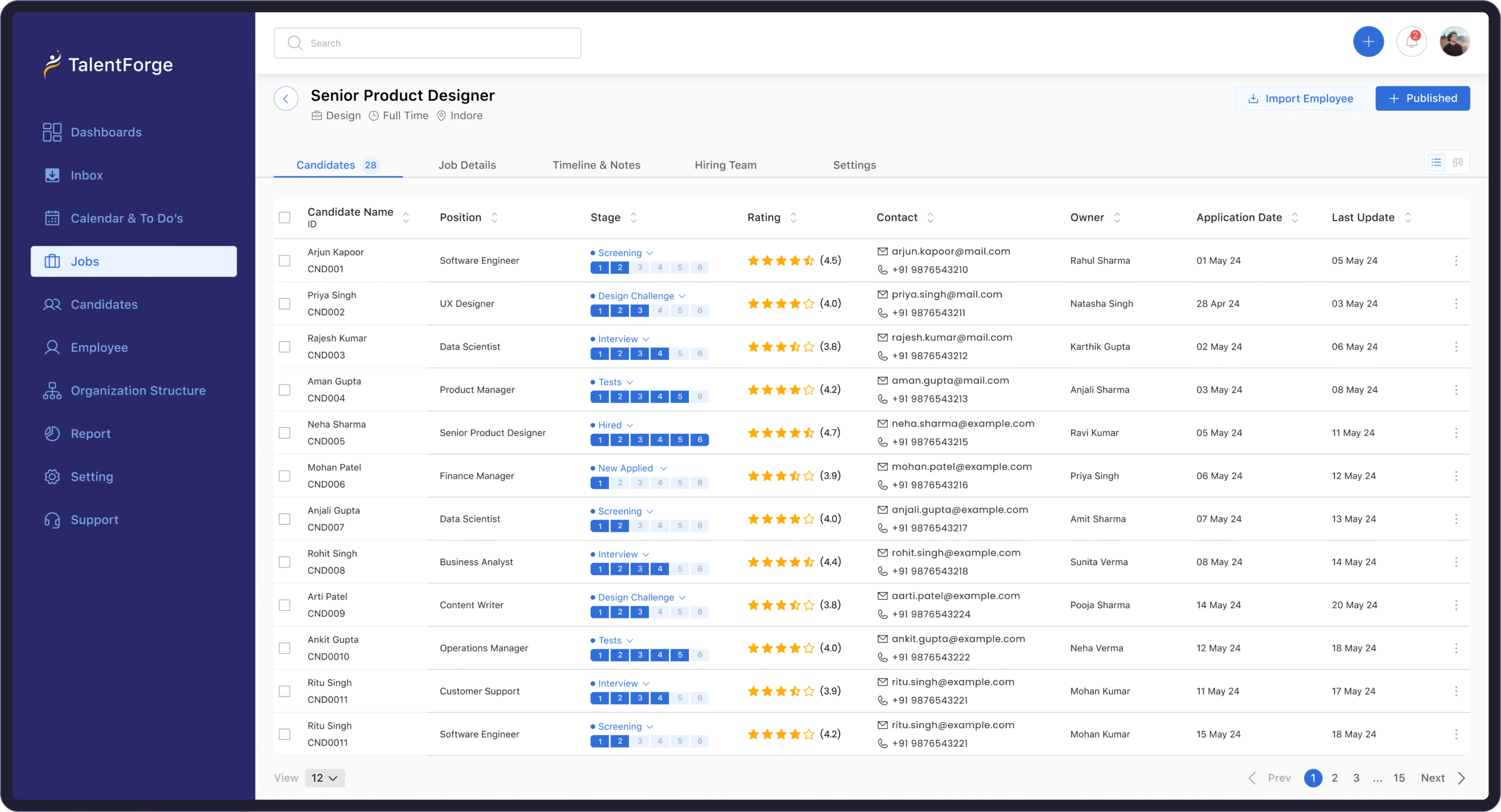Viewport: 1501px width, 812px height.
Task: Click the search magnifier icon
Action: pos(295,43)
